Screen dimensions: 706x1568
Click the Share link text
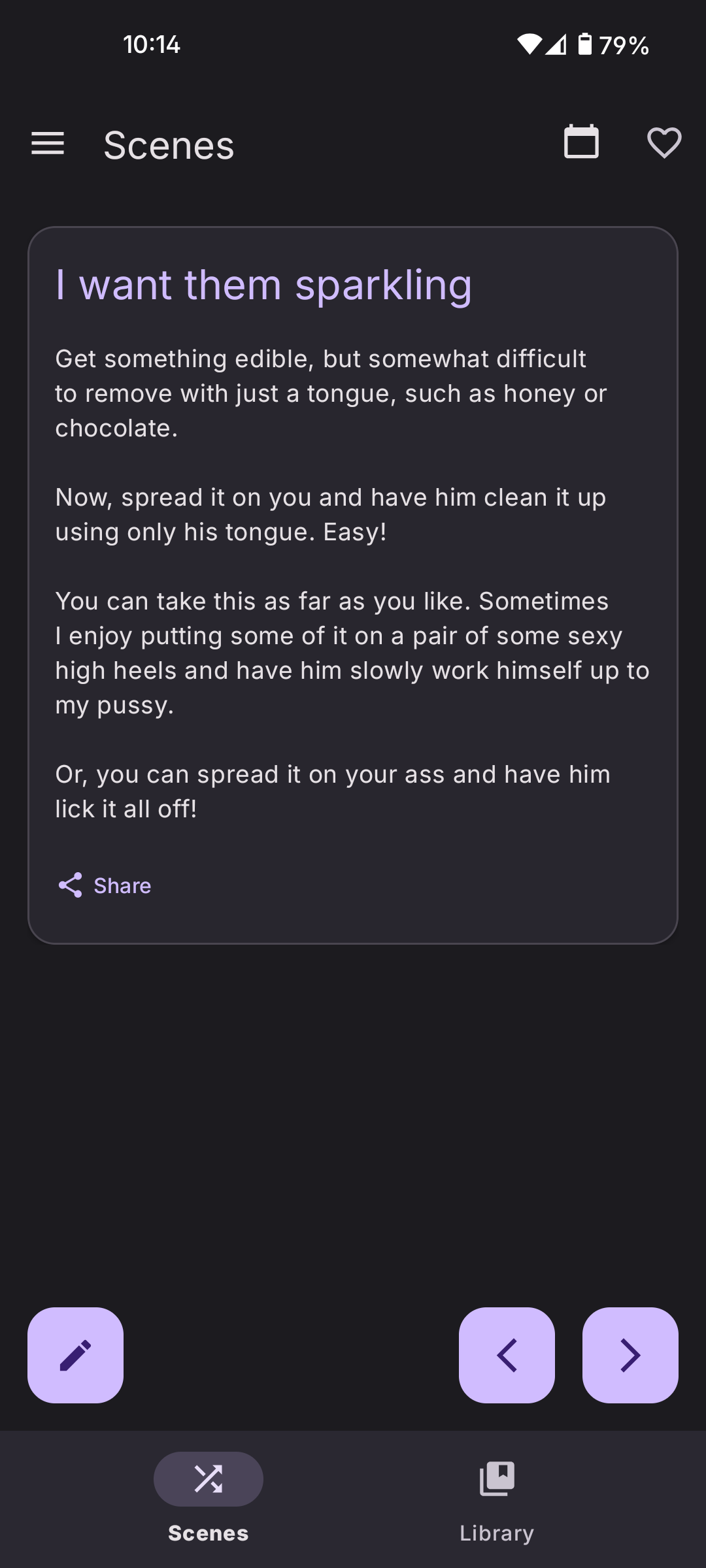pos(122,885)
